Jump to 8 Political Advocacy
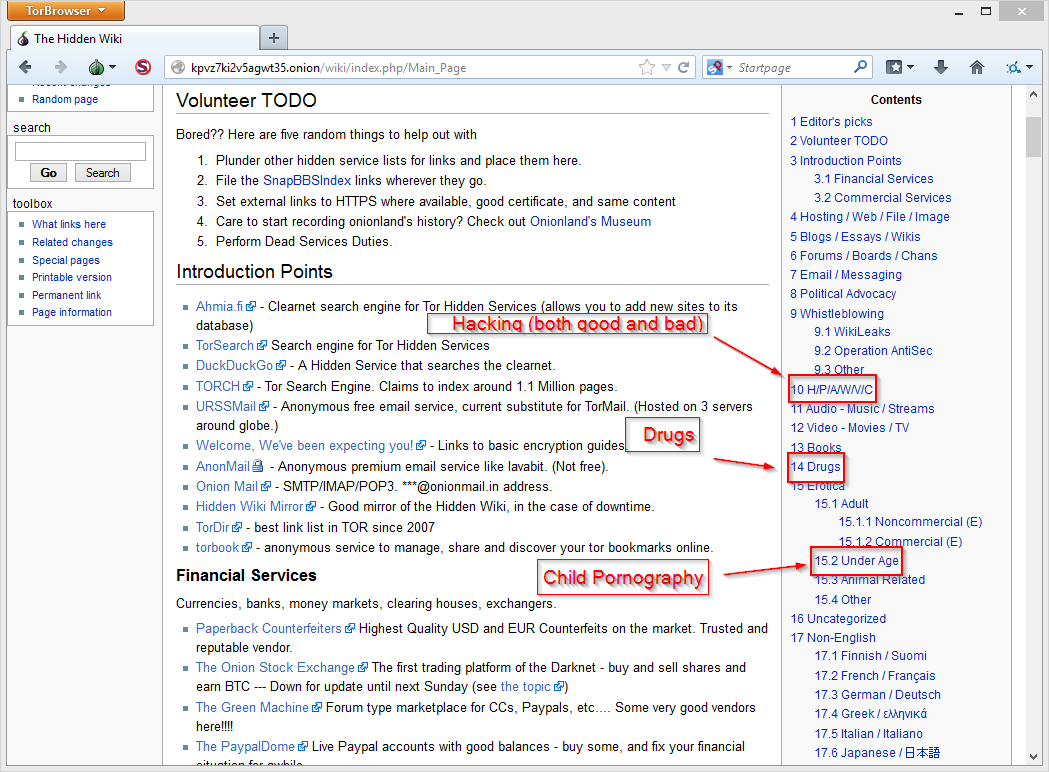Screen dimensions: 1049x772 843,294
